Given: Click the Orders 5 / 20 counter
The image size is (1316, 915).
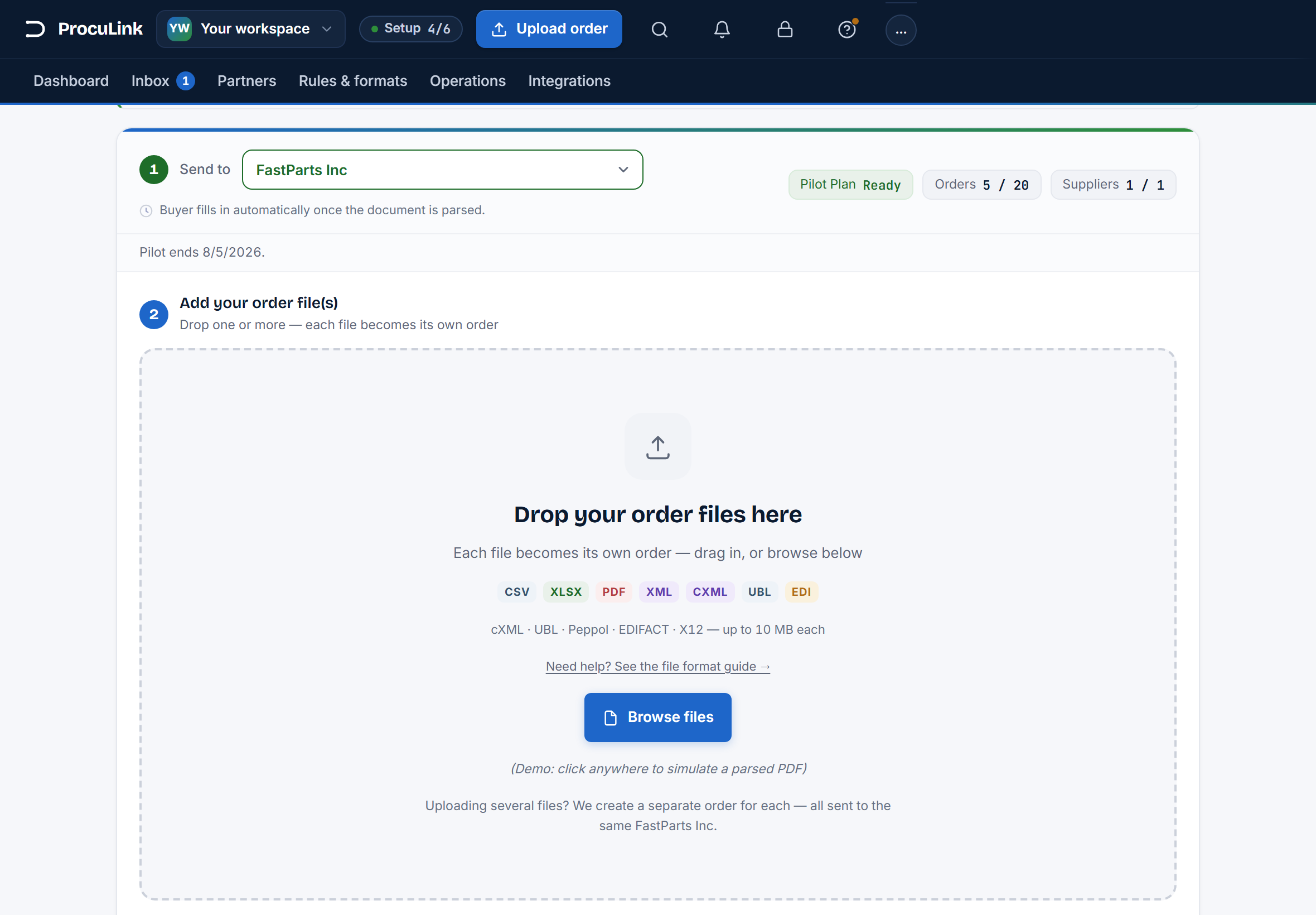Looking at the screenshot, I should (982, 185).
